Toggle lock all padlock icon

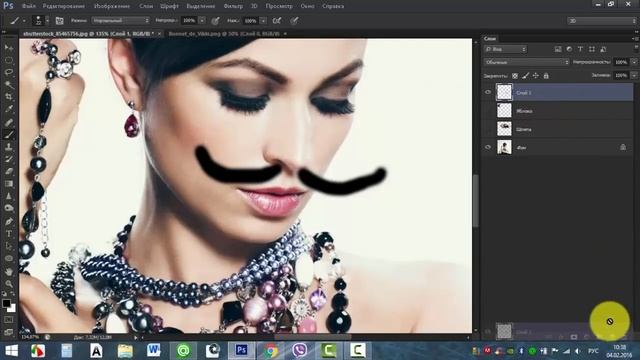[546, 76]
